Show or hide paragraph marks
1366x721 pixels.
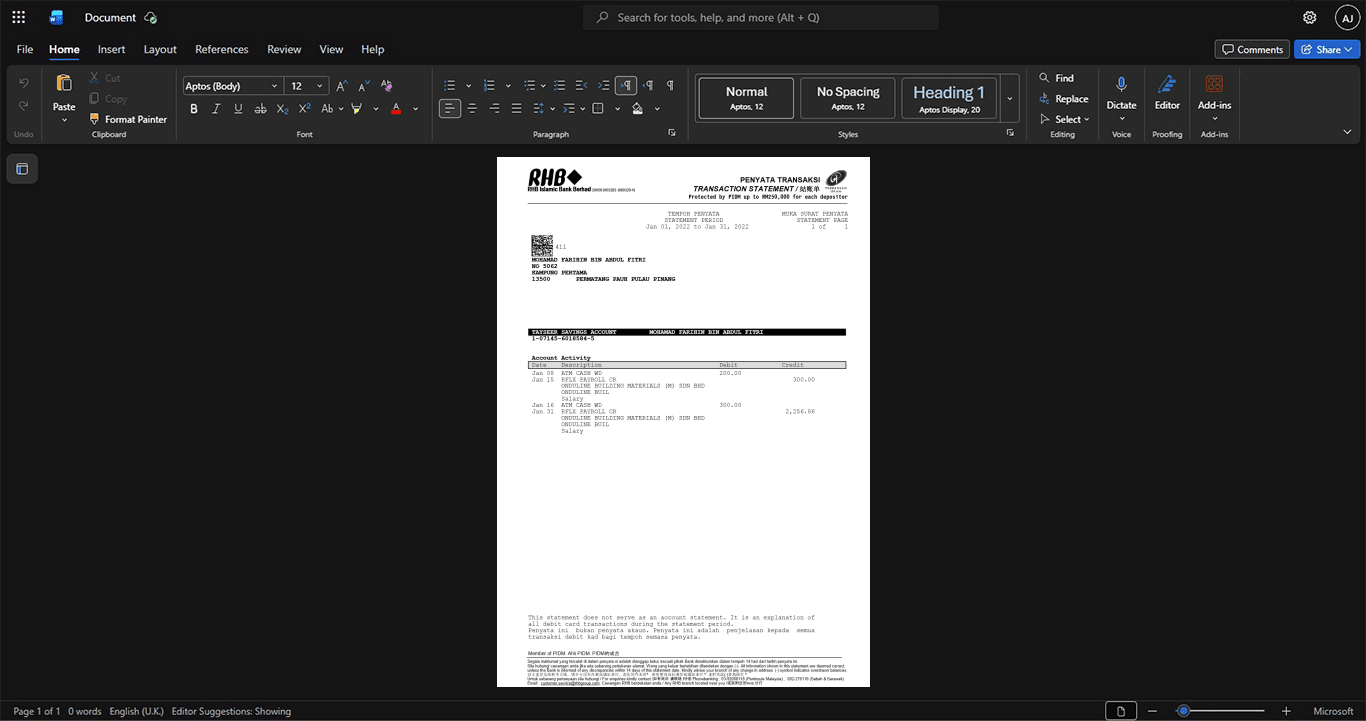(x=670, y=86)
